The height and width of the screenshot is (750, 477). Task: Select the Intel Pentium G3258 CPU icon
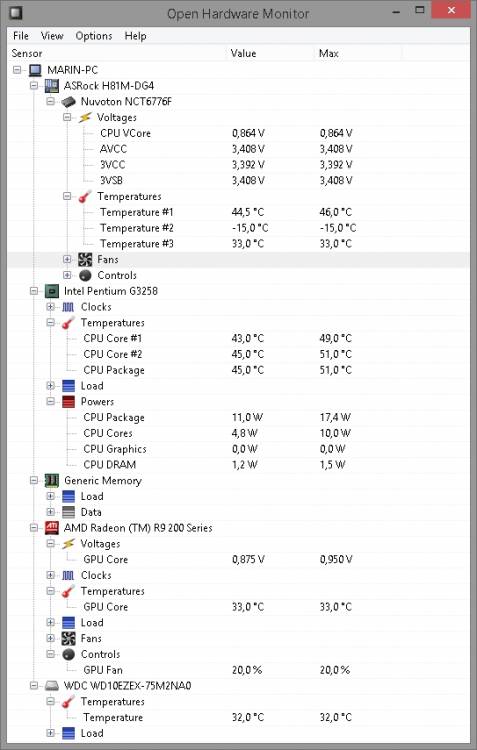pos(52,291)
